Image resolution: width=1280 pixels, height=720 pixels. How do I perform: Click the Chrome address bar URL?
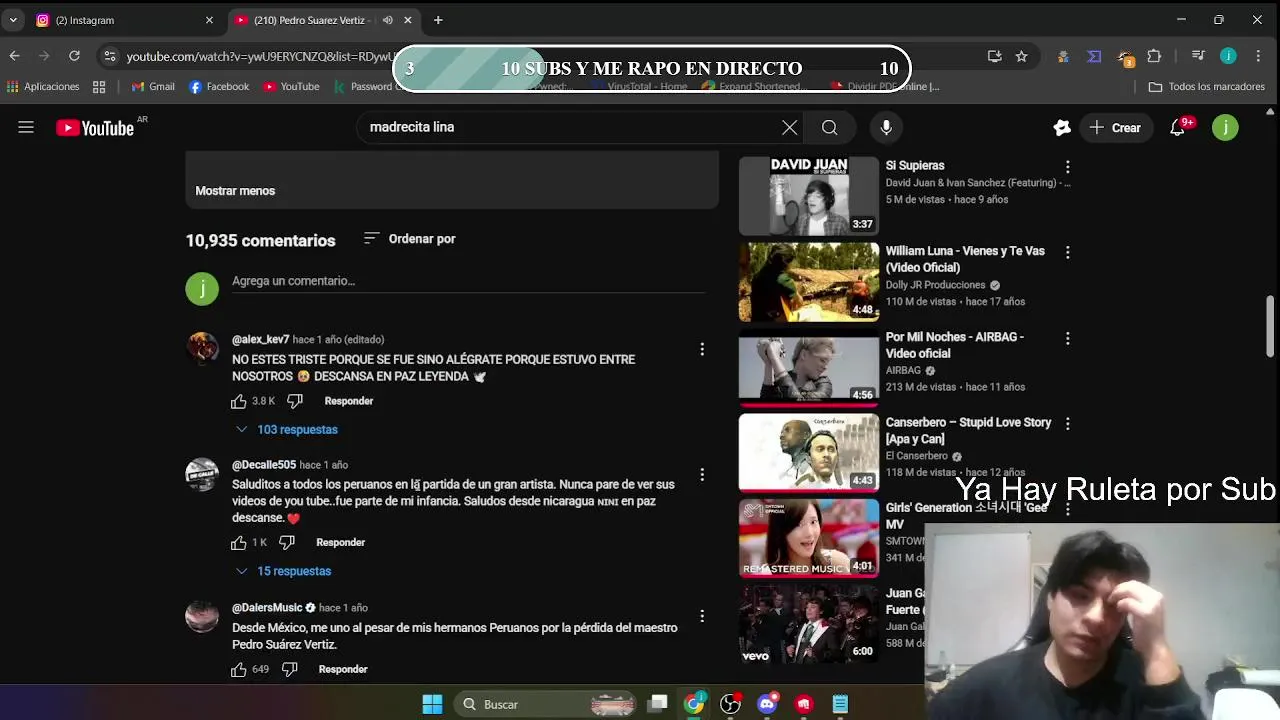point(260,57)
